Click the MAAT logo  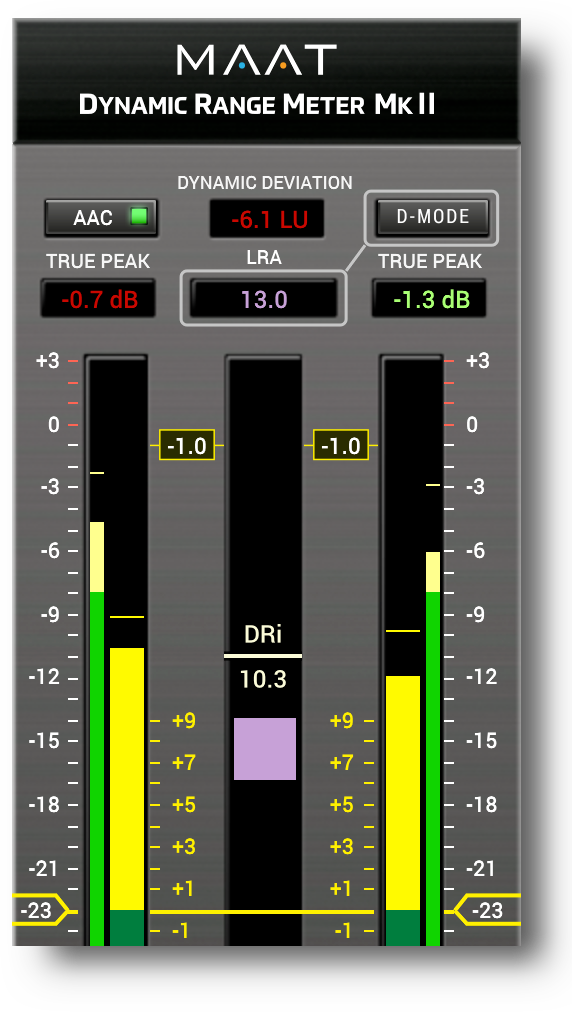(257, 59)
